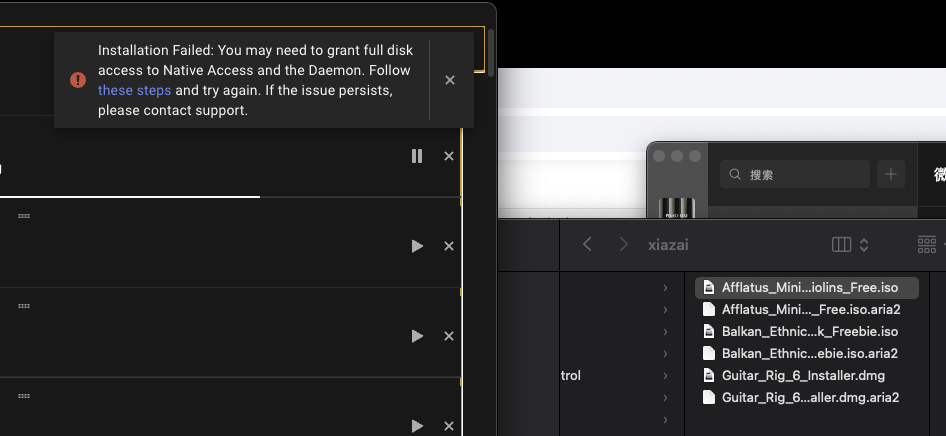The width and height of the screenshot is (946, 436).
Task: Click the magnifier icon in the 搜索 field
Action: pyautogui.click(x=735, y=174)
